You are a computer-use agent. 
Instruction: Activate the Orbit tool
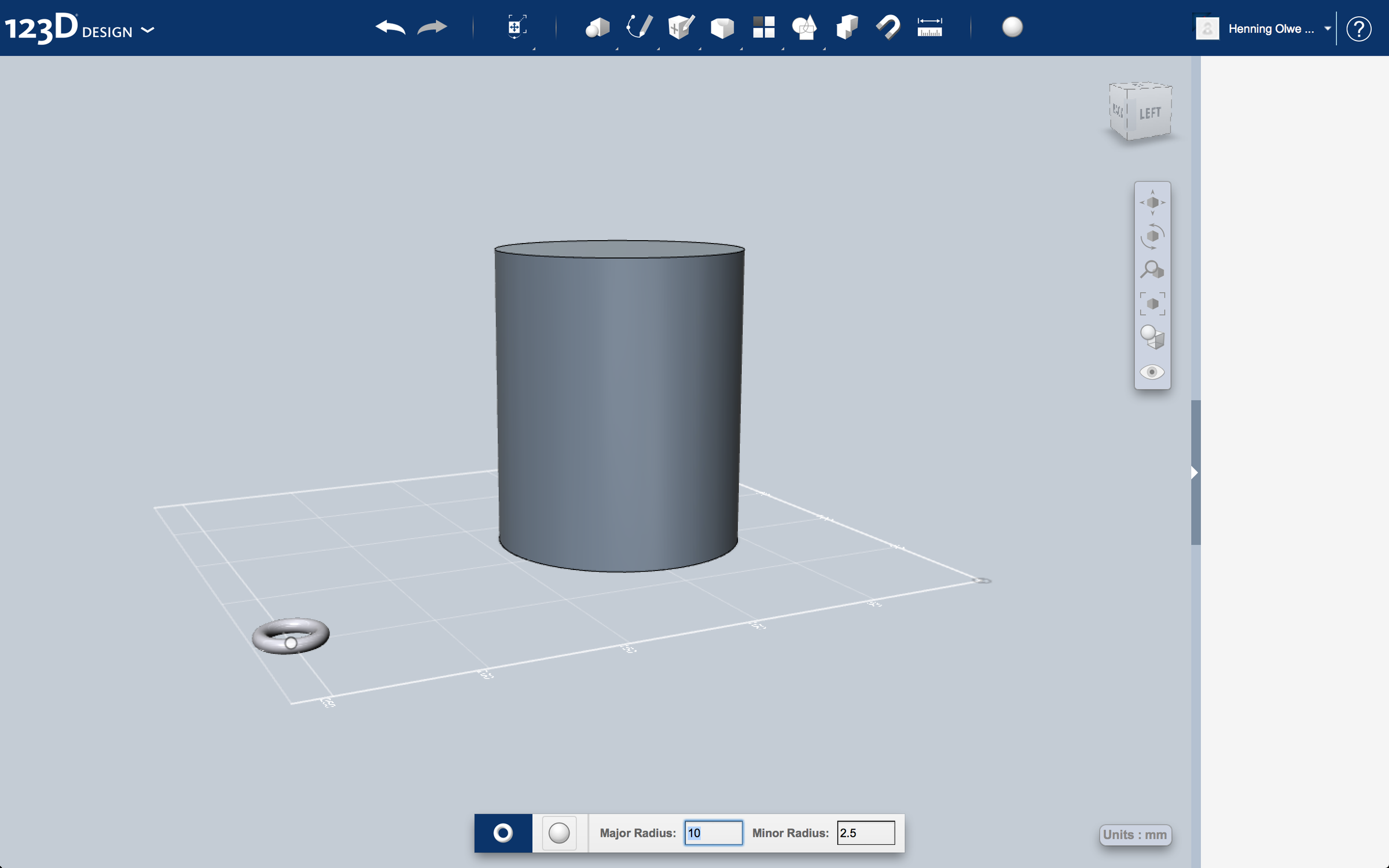(1152, 236)
